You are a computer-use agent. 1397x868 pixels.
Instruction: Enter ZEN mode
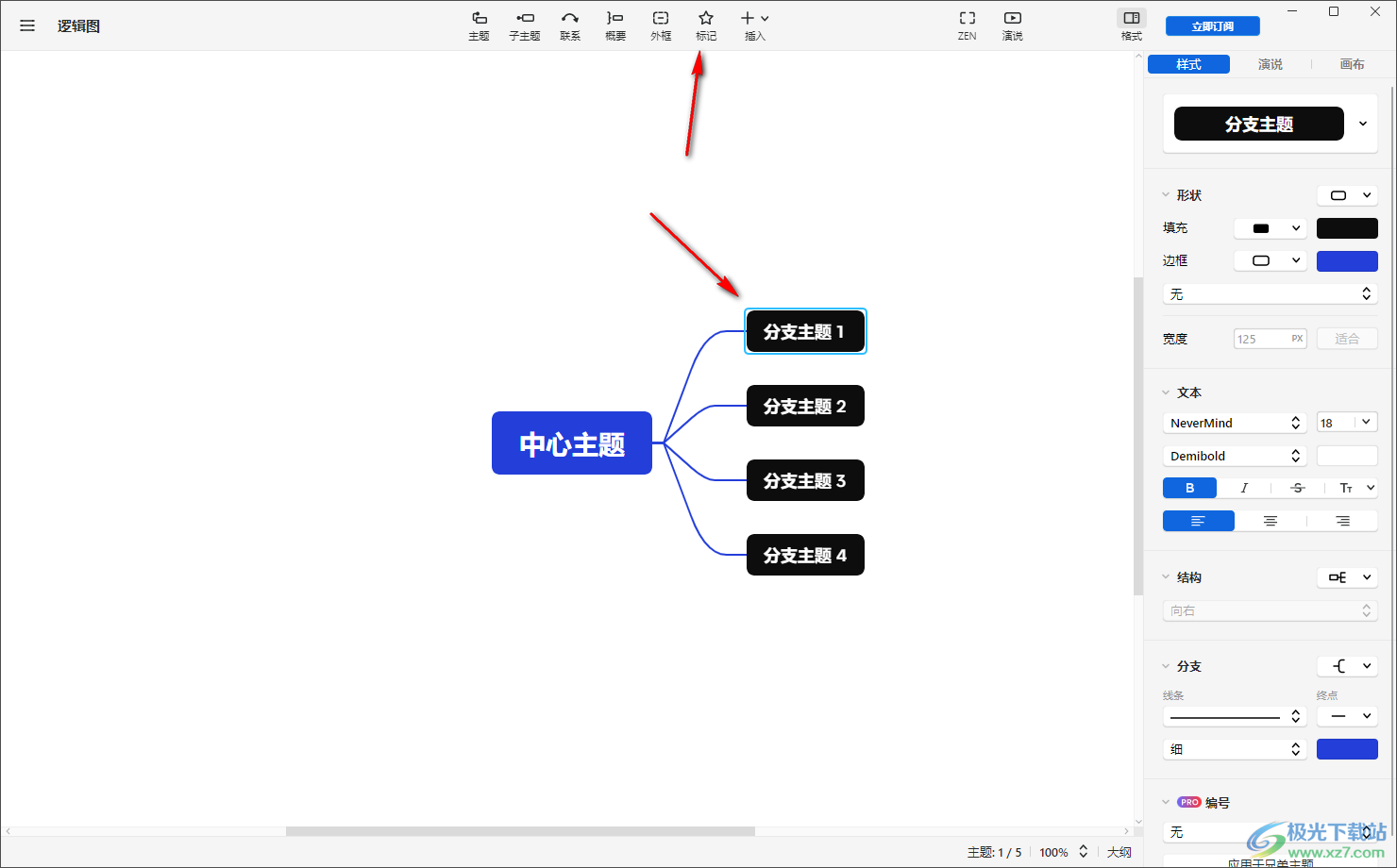click(968, 25)
